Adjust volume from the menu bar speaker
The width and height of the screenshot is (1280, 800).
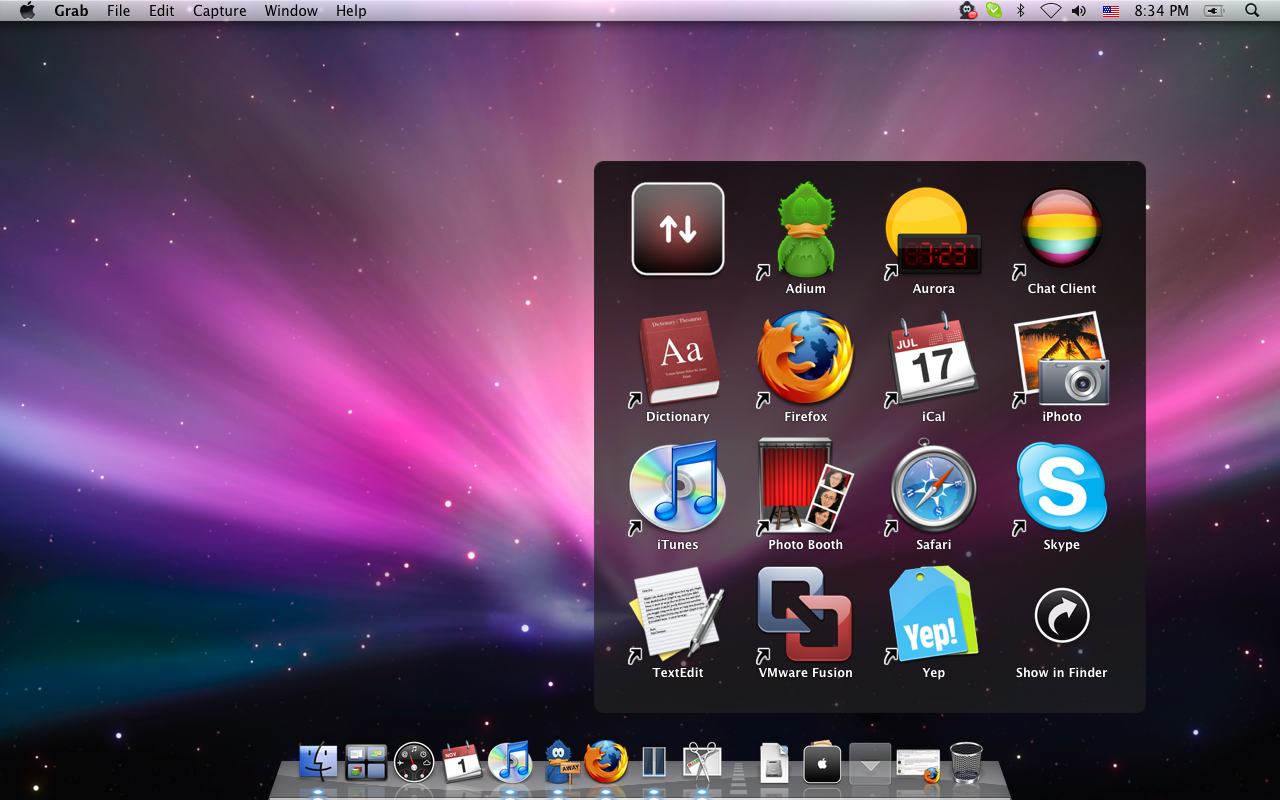point(1076,11)
